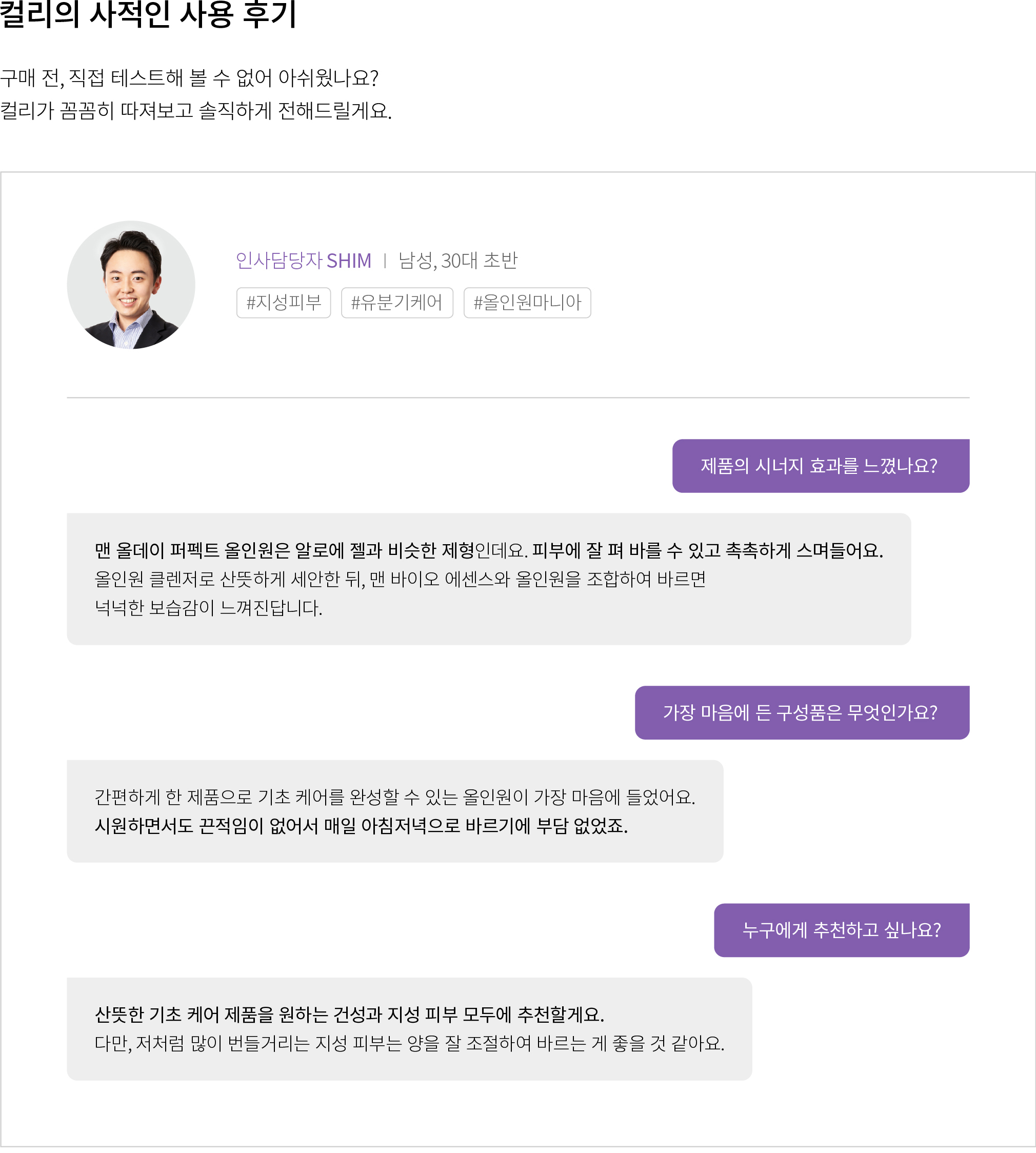The width and height of the screenshot is (1036, 1153).
Task: Select the #올인원마니아 hashtag tag
Action: 527,302
